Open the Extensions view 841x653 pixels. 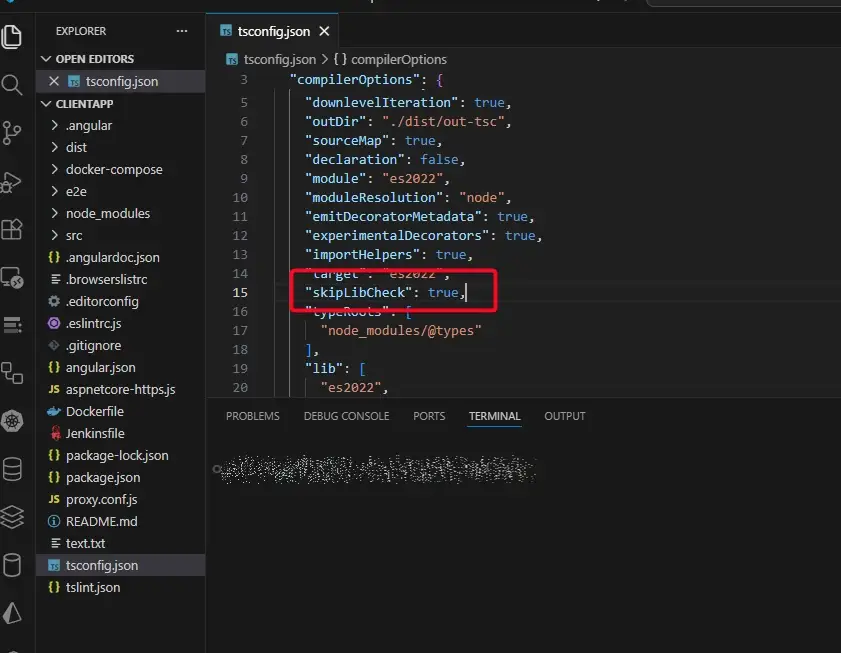click(12, 230)
